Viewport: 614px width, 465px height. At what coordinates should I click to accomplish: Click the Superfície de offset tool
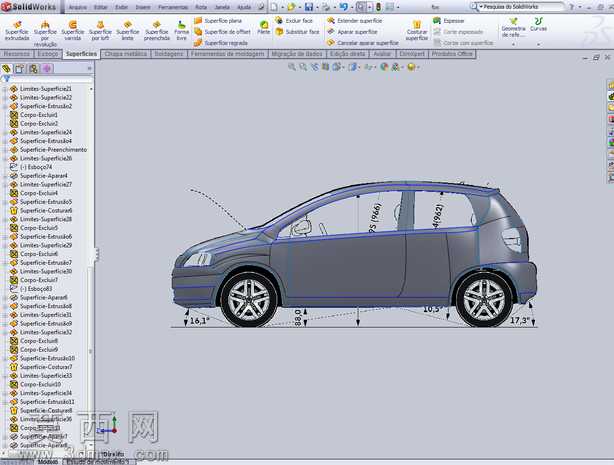pos(222,32)
